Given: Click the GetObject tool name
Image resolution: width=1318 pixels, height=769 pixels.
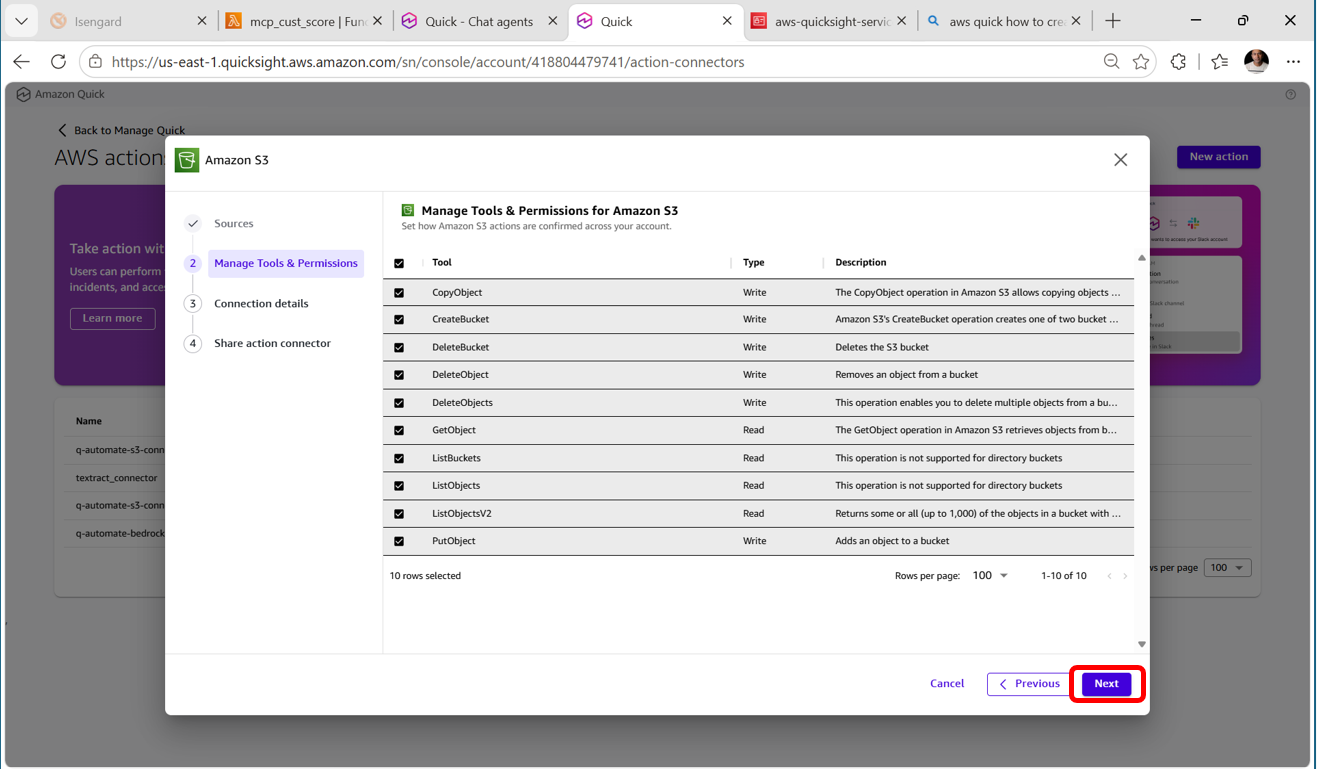Looking at the screenshot, I should [454, 430].
